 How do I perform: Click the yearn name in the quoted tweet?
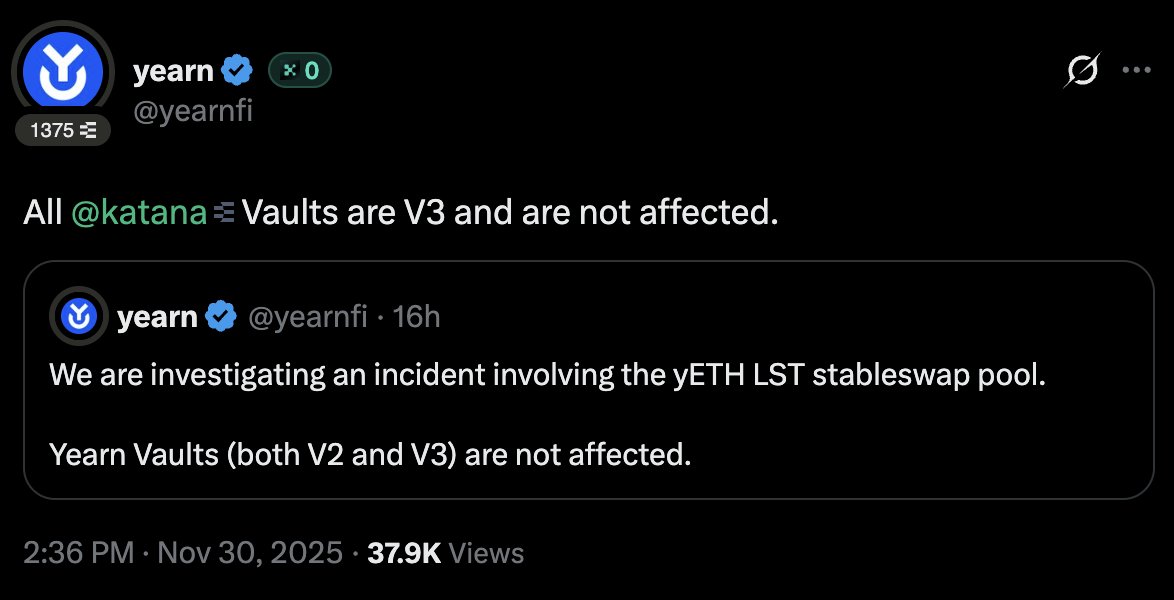point(157,317)
